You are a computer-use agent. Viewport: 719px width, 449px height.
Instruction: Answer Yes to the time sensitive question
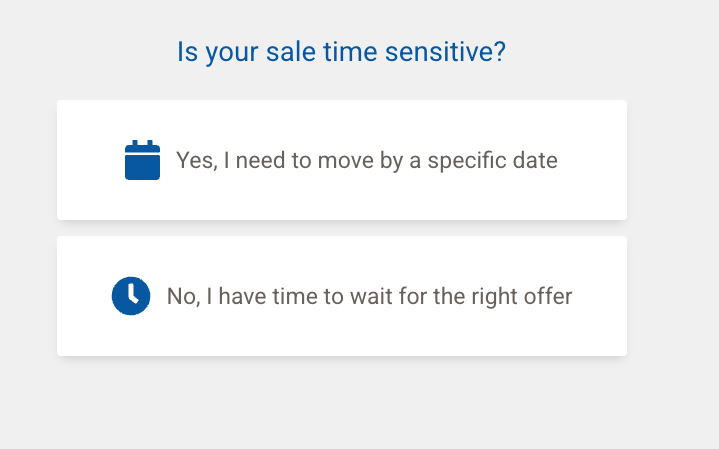click(342, 160)
